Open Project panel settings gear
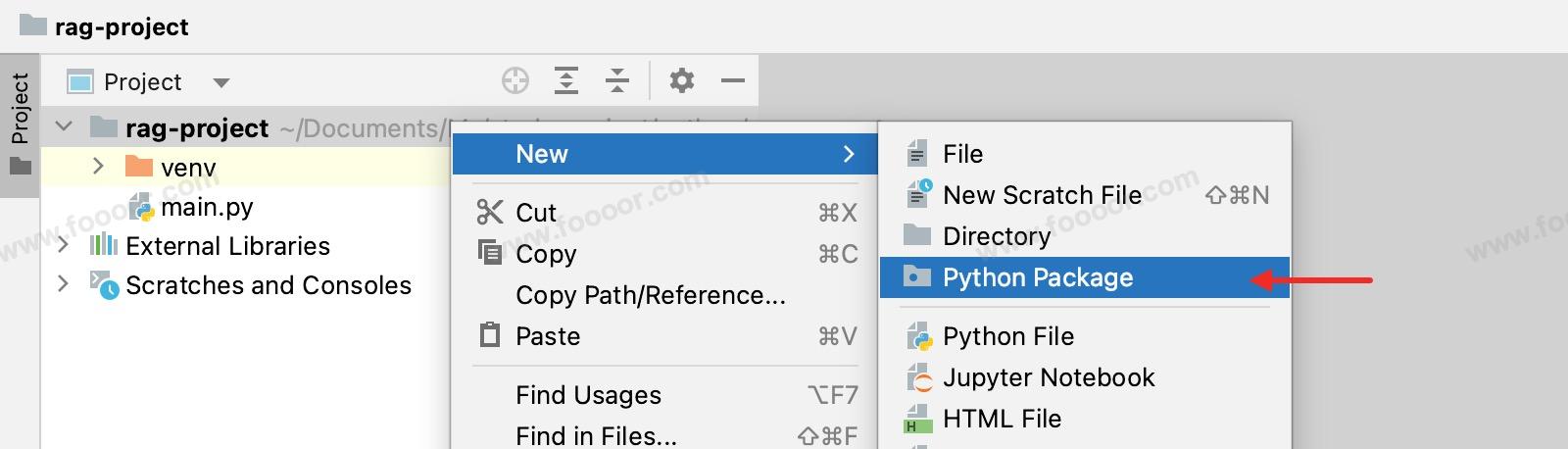This screenshot has width=1568, height=449. tap(682, 80)
